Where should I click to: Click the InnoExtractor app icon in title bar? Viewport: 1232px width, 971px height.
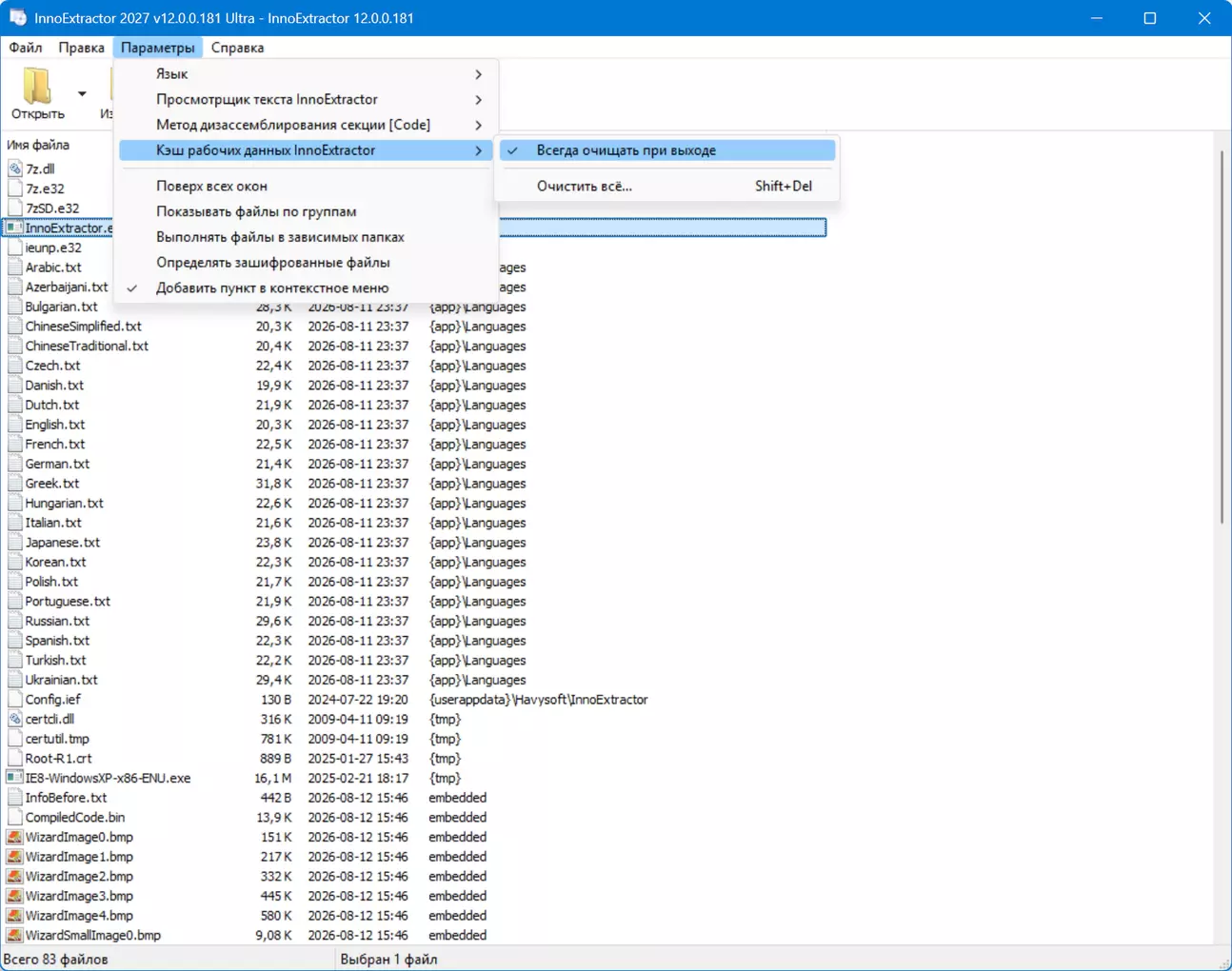pyautogui.click(x=18, y=18)
